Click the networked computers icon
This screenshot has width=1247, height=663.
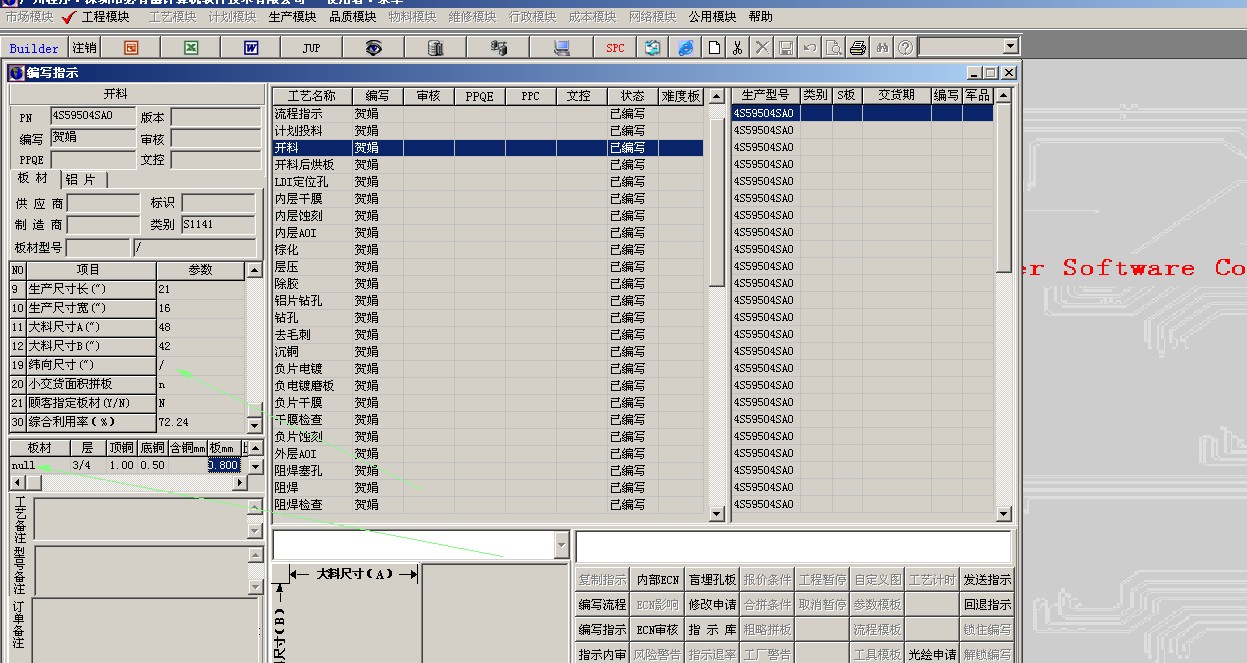(x=498, y=47)
